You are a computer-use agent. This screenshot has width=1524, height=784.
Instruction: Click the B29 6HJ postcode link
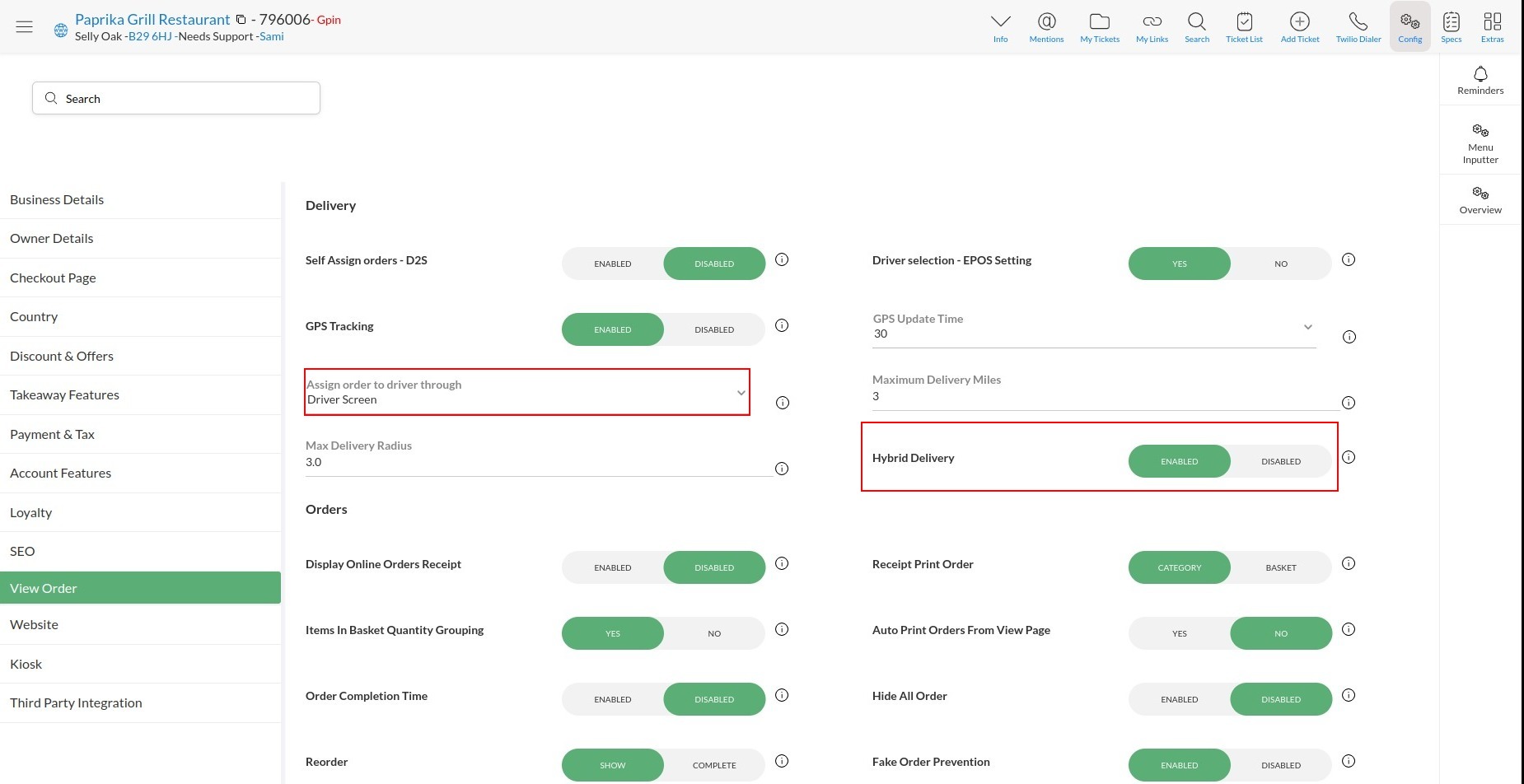pyautogui.click(x=150, y=36)
